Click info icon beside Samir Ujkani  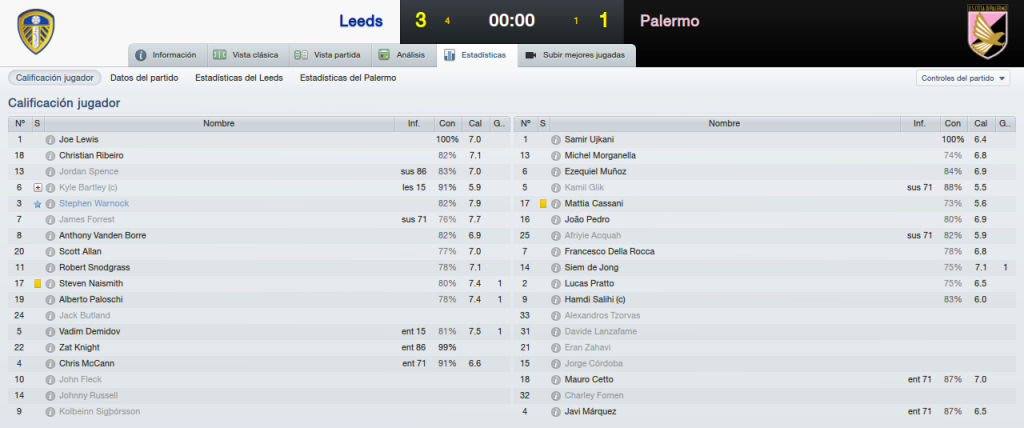[556, 140]
